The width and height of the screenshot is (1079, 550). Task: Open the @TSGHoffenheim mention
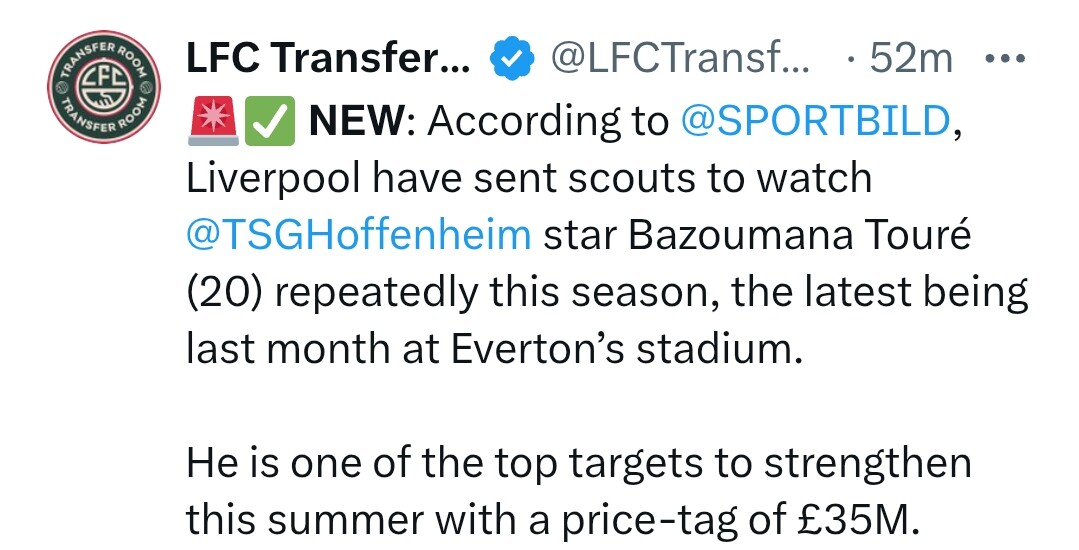tap(358, 235)
